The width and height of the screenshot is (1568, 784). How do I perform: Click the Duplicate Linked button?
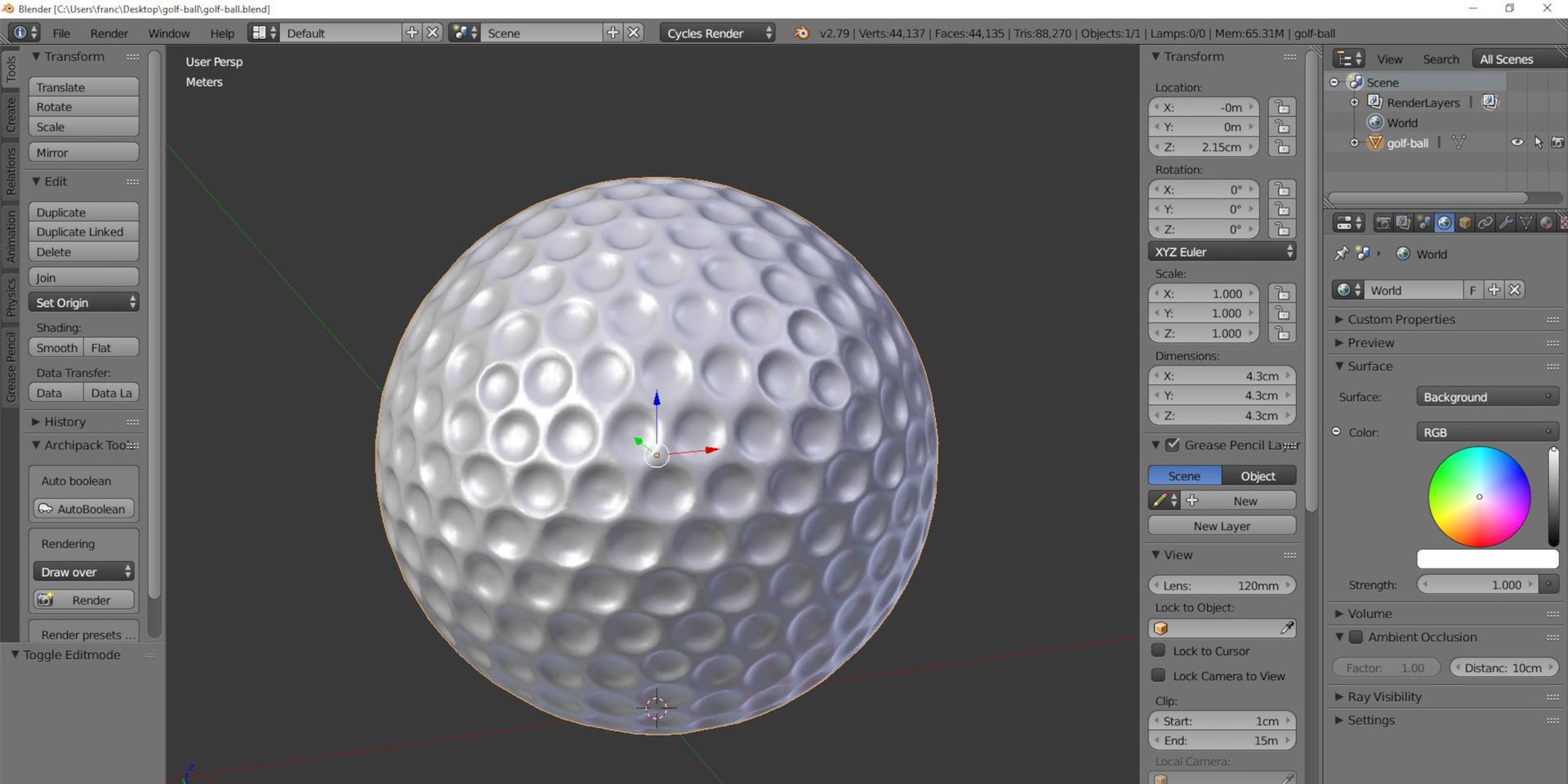84,232
